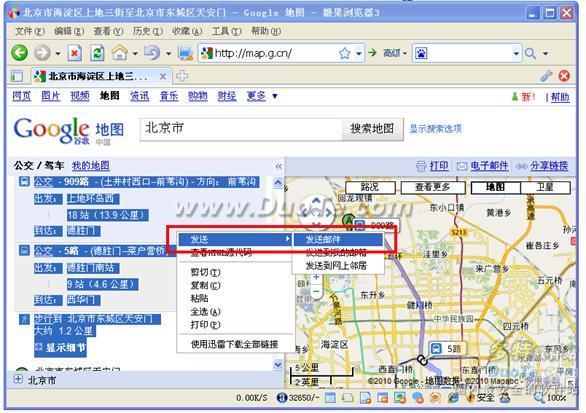586x413 pixels.
Task: Bookmark the page with the star icon
Action: pyautogui.click(x=345, y=53)
